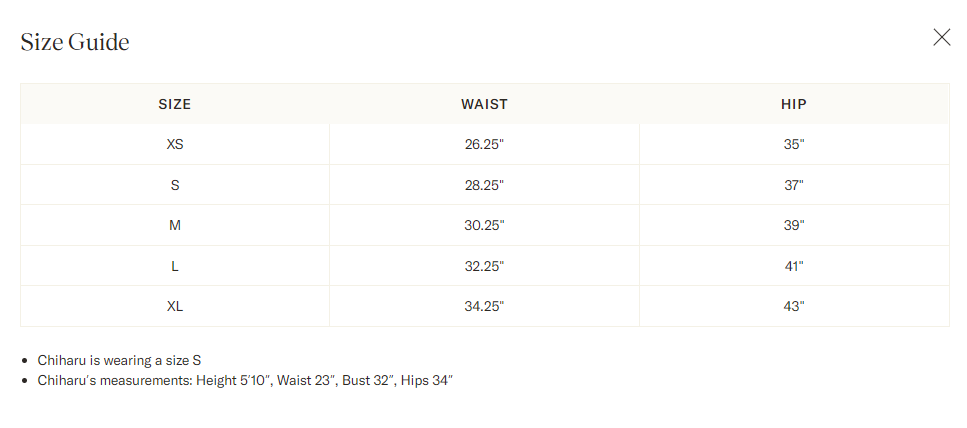The image size is (967, 428).
Task: Select the XS size cell
Action: tap(175, 144)
